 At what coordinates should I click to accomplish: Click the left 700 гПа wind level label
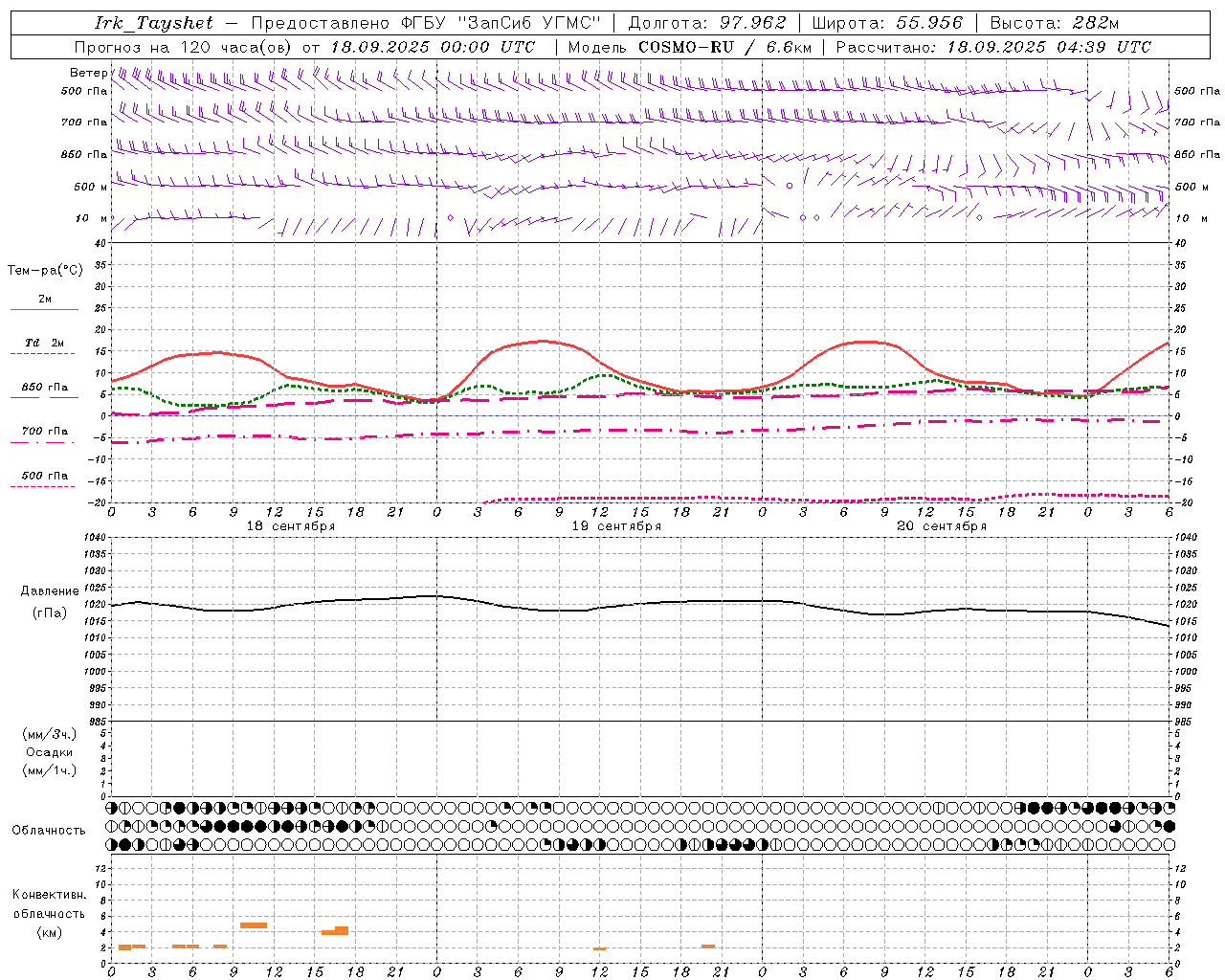(84, 122)
